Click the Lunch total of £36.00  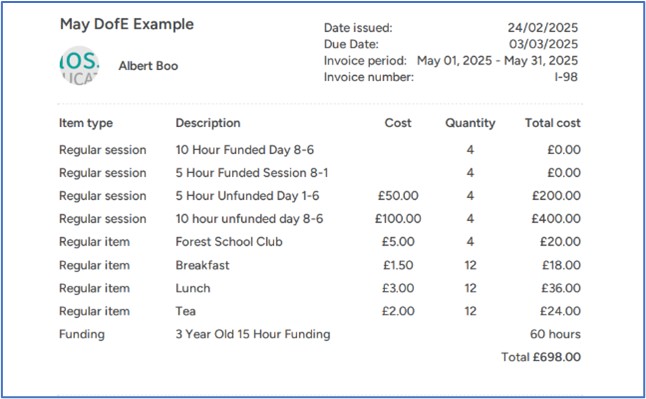pos(561,288)
